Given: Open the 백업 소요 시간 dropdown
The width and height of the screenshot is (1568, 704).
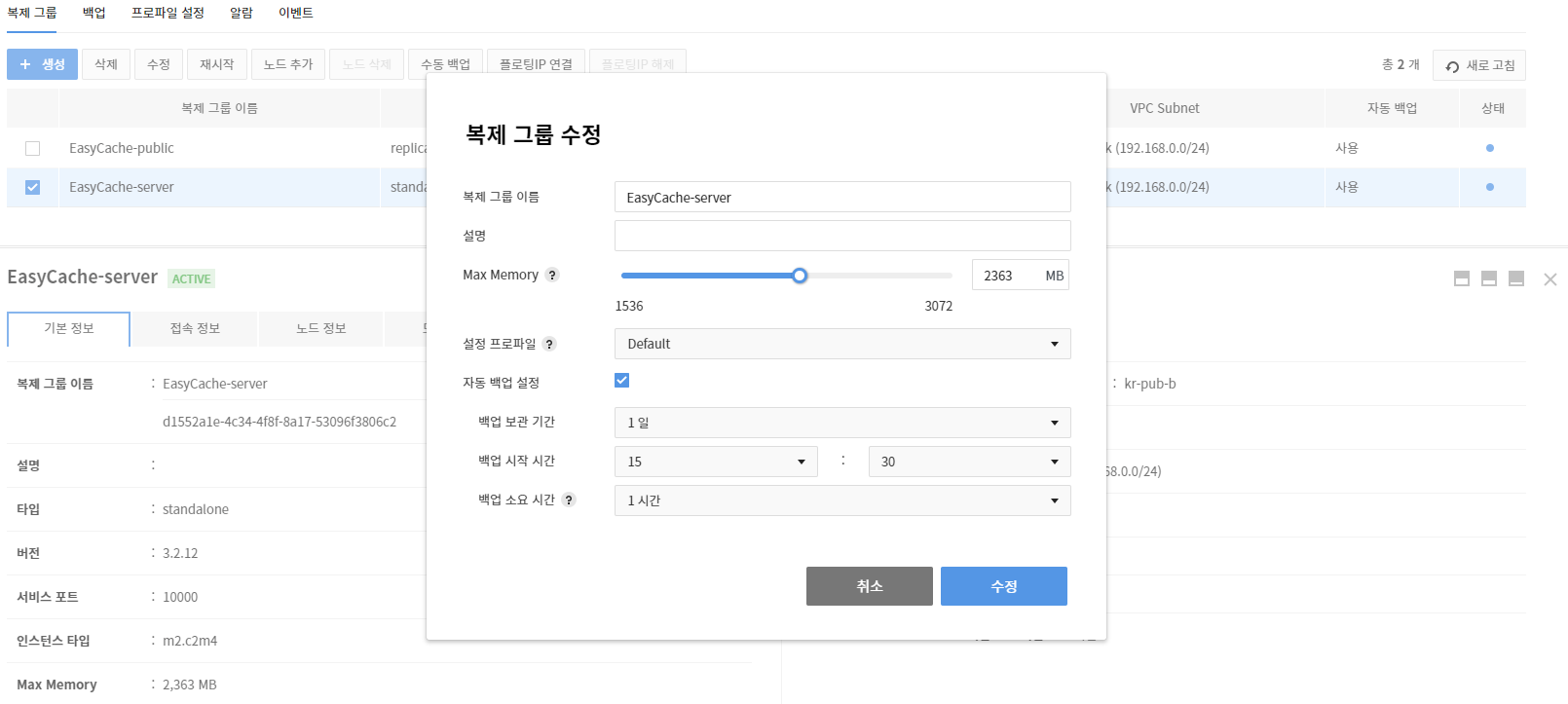Looking at the screenshot, I should coord(842,500).
